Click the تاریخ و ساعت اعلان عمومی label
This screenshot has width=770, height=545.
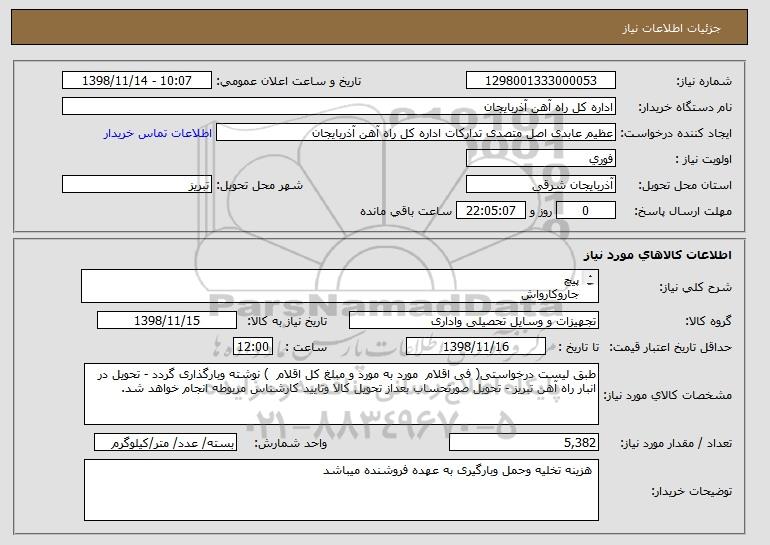[x=289, y=81]
